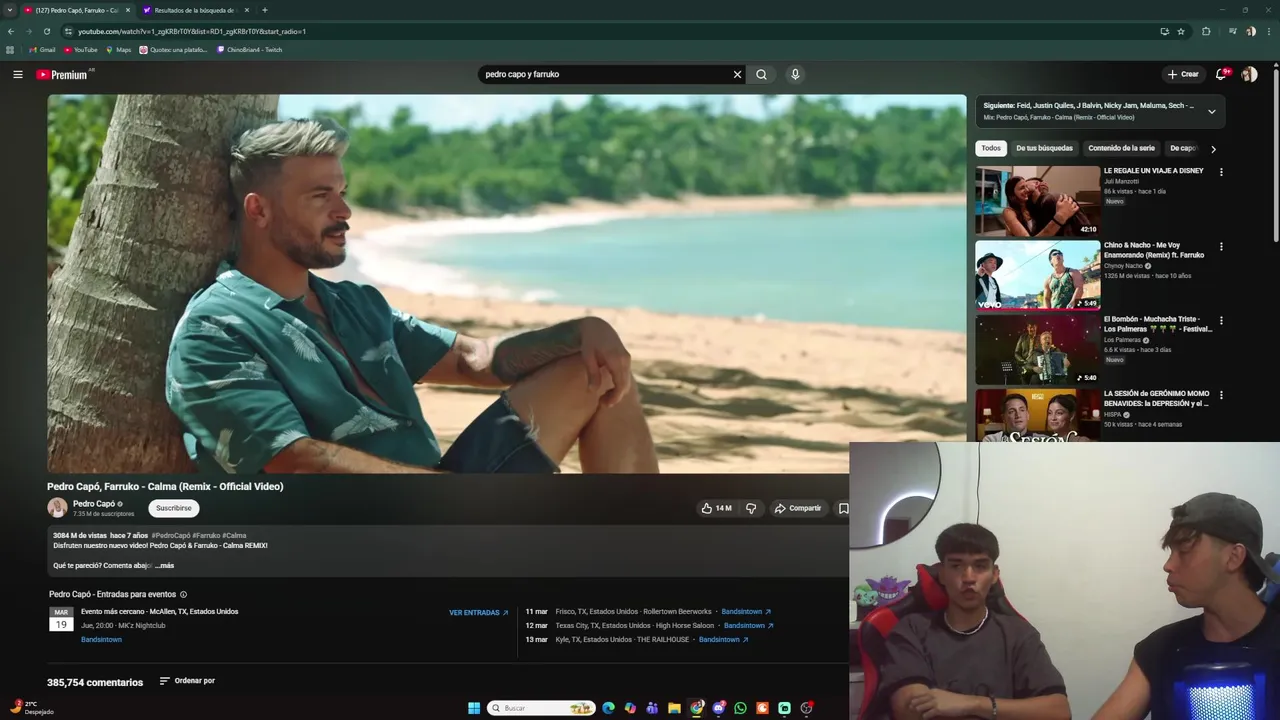The height and width of the screenshot is (720, 1280).
Task: Open LE REGALE UN VIAJE A DISNEY thumbnail
Action: coord(1037,201)
